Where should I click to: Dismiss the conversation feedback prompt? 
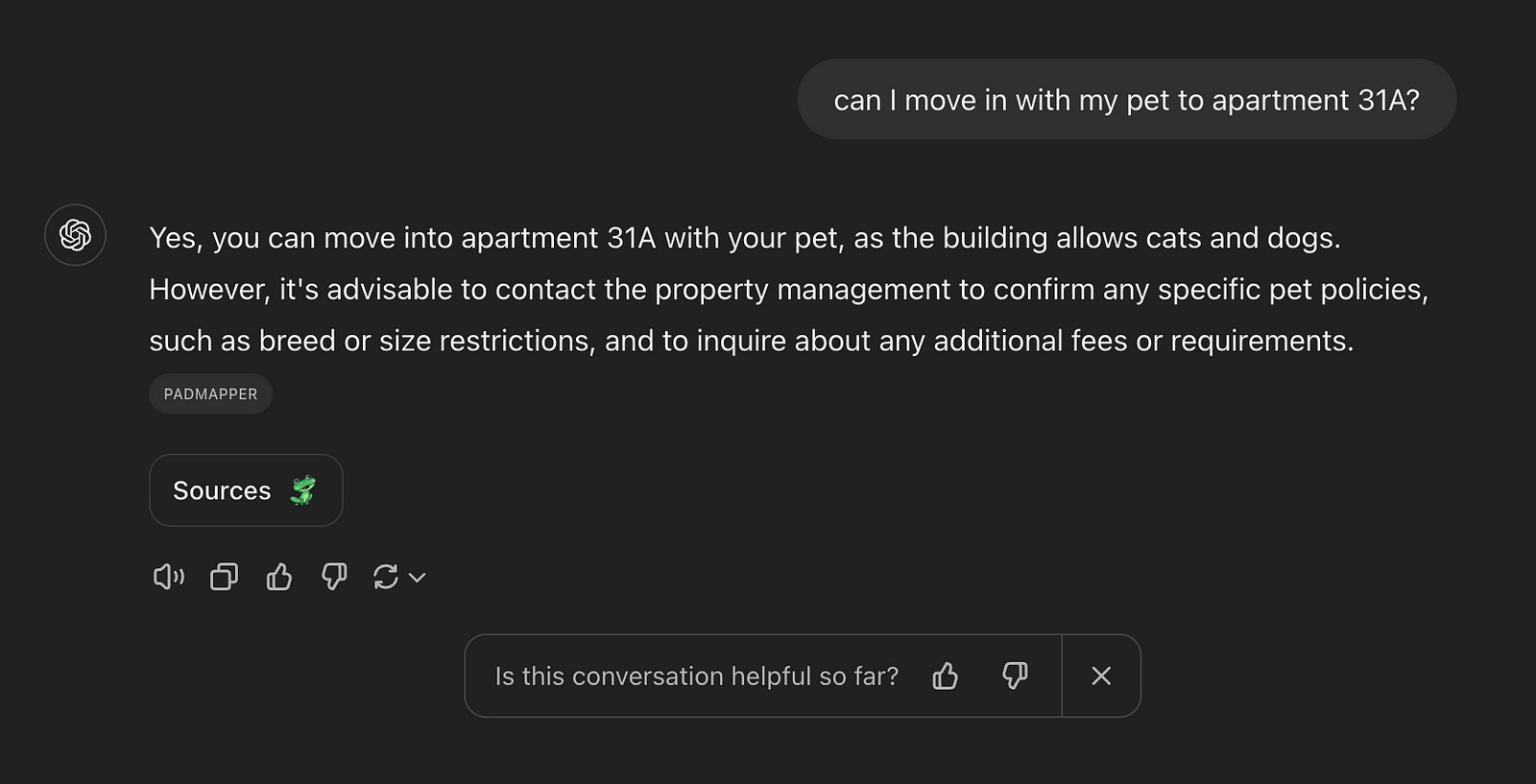pyautogui.click(x=1101, y=677)
